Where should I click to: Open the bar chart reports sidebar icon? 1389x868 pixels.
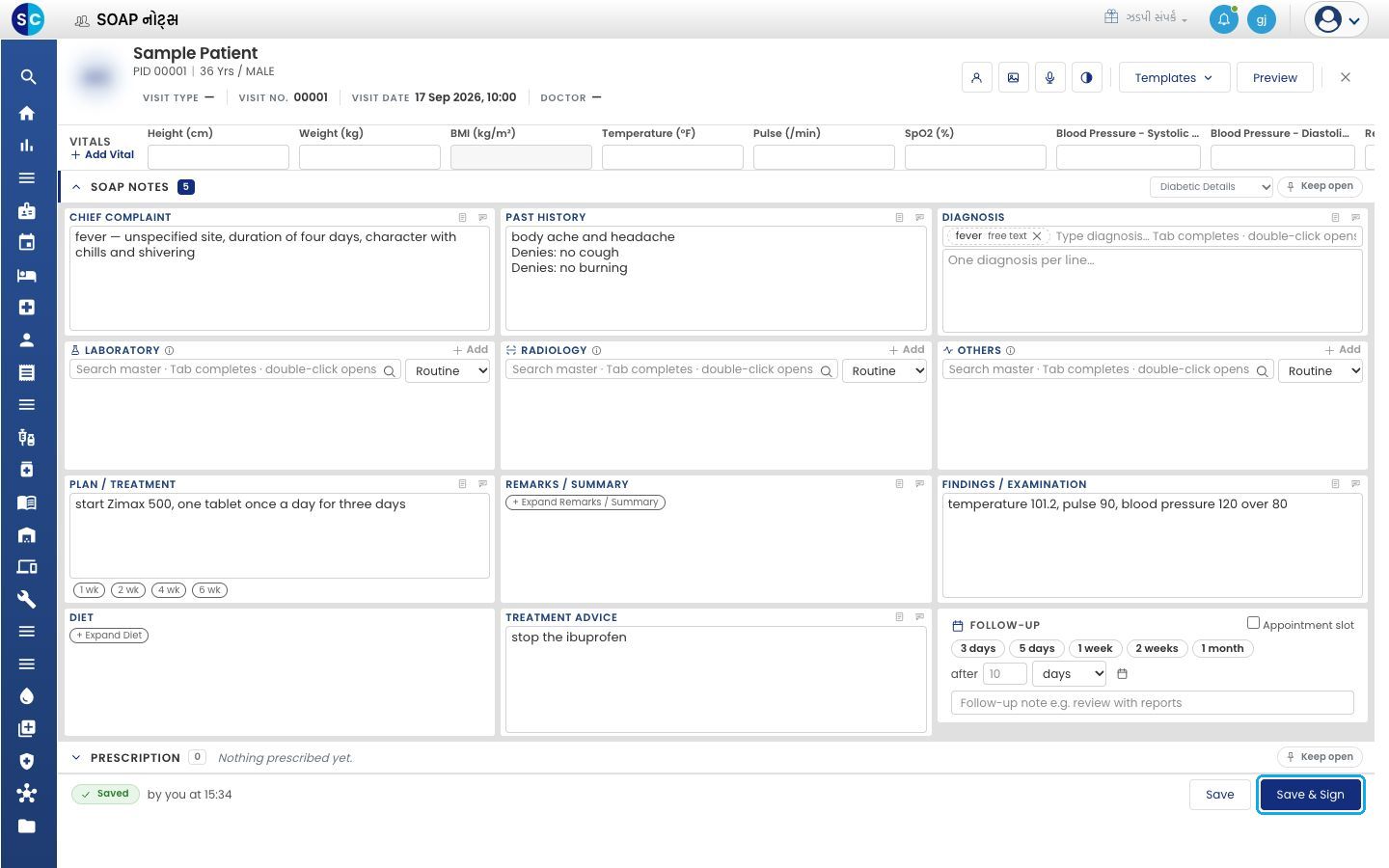27,146
